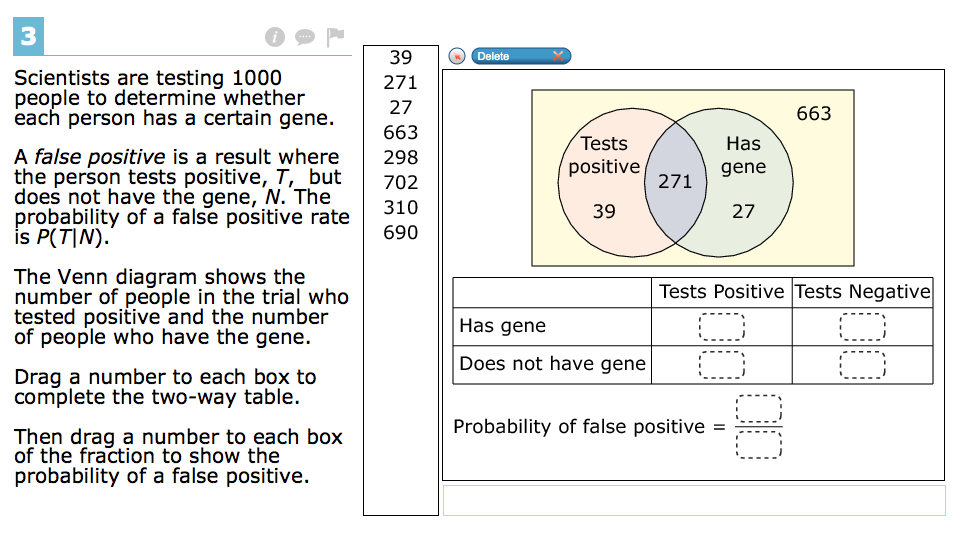Select the number 690 from the list

(401, 233)
